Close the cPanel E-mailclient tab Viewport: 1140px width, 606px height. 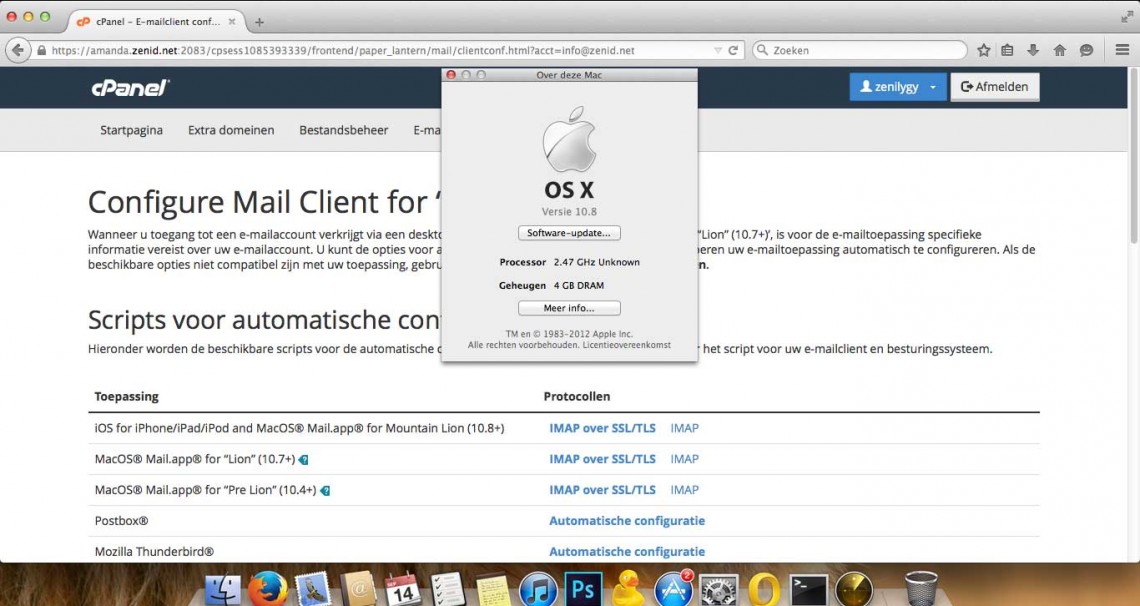pos(232,22)
